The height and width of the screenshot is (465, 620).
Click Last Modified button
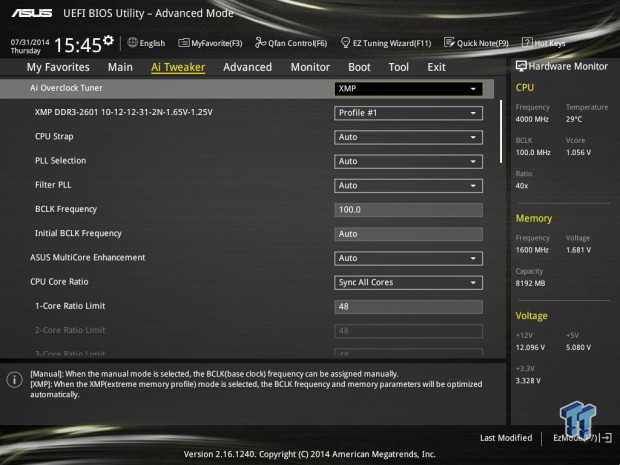[506, 438]
